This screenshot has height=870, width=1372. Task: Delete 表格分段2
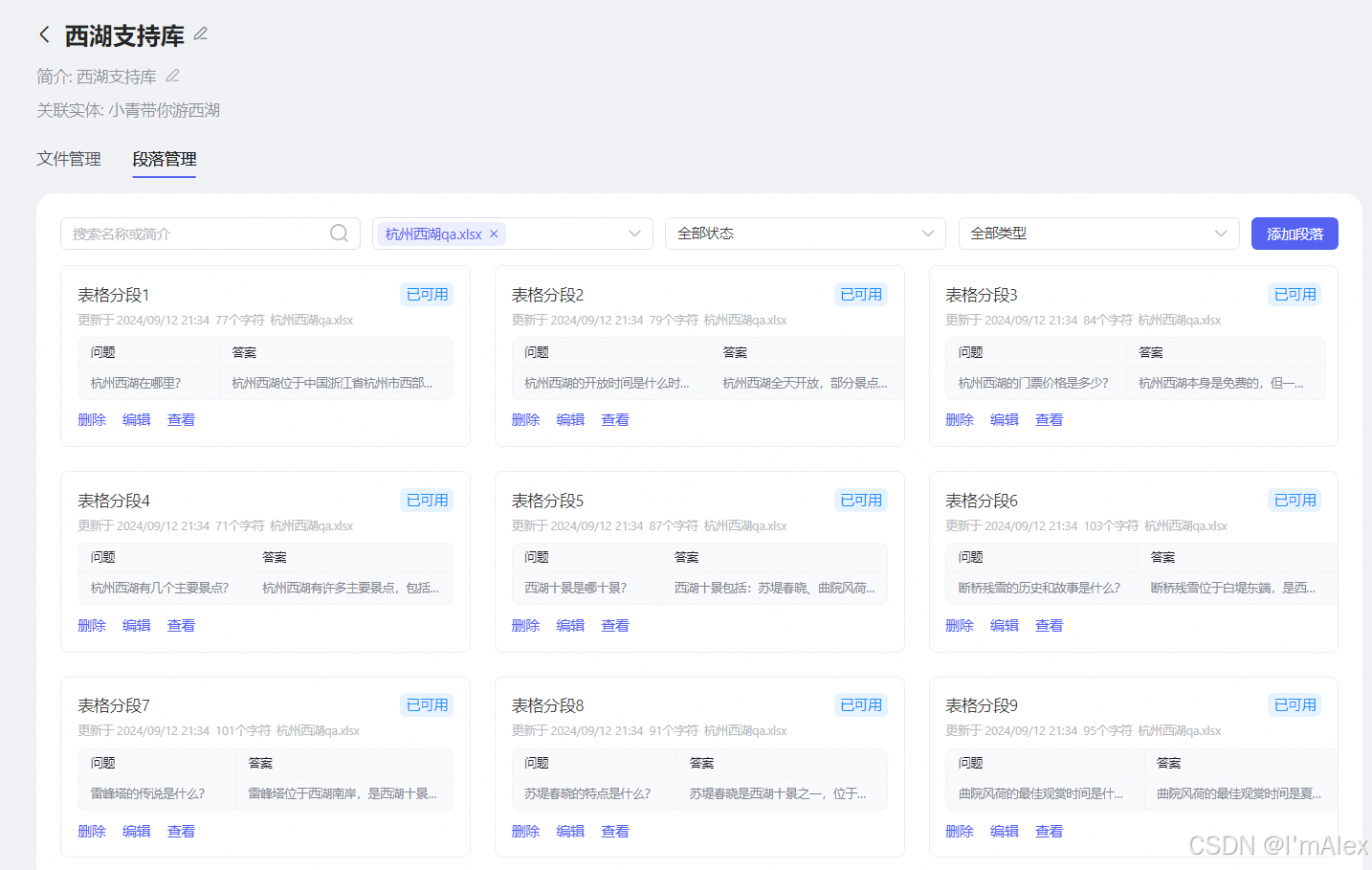[x=526, y=419]
